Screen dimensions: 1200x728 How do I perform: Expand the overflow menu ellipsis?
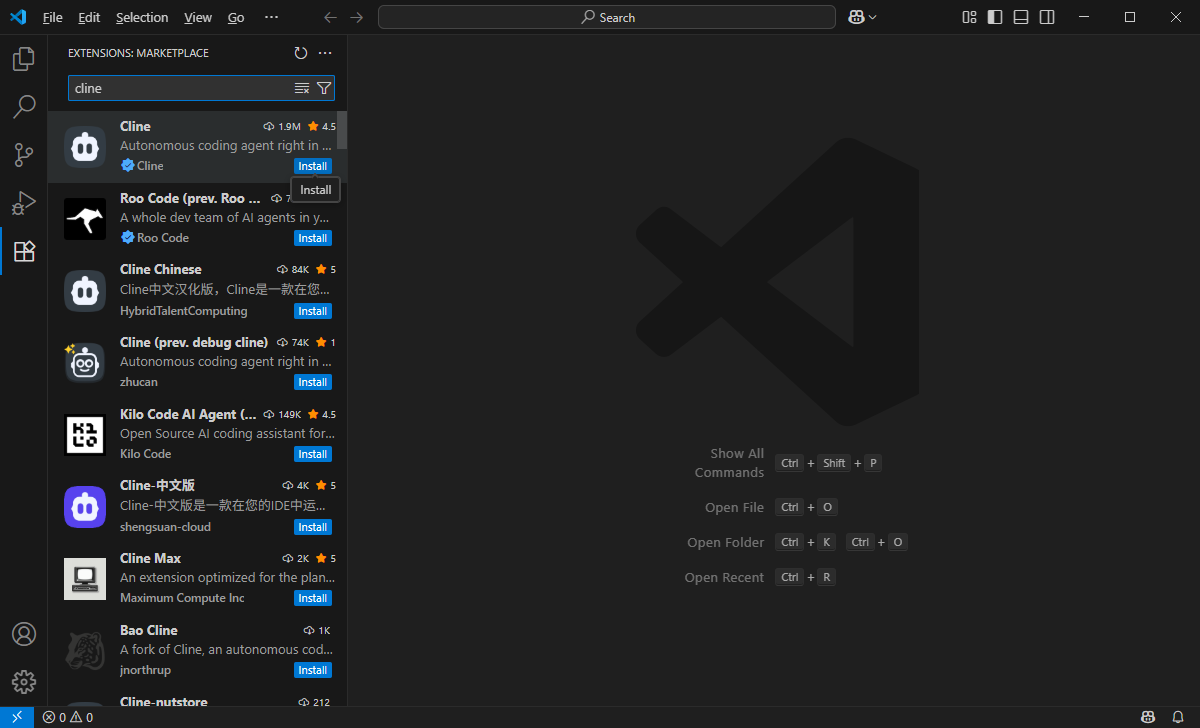[x=272, y=17]
